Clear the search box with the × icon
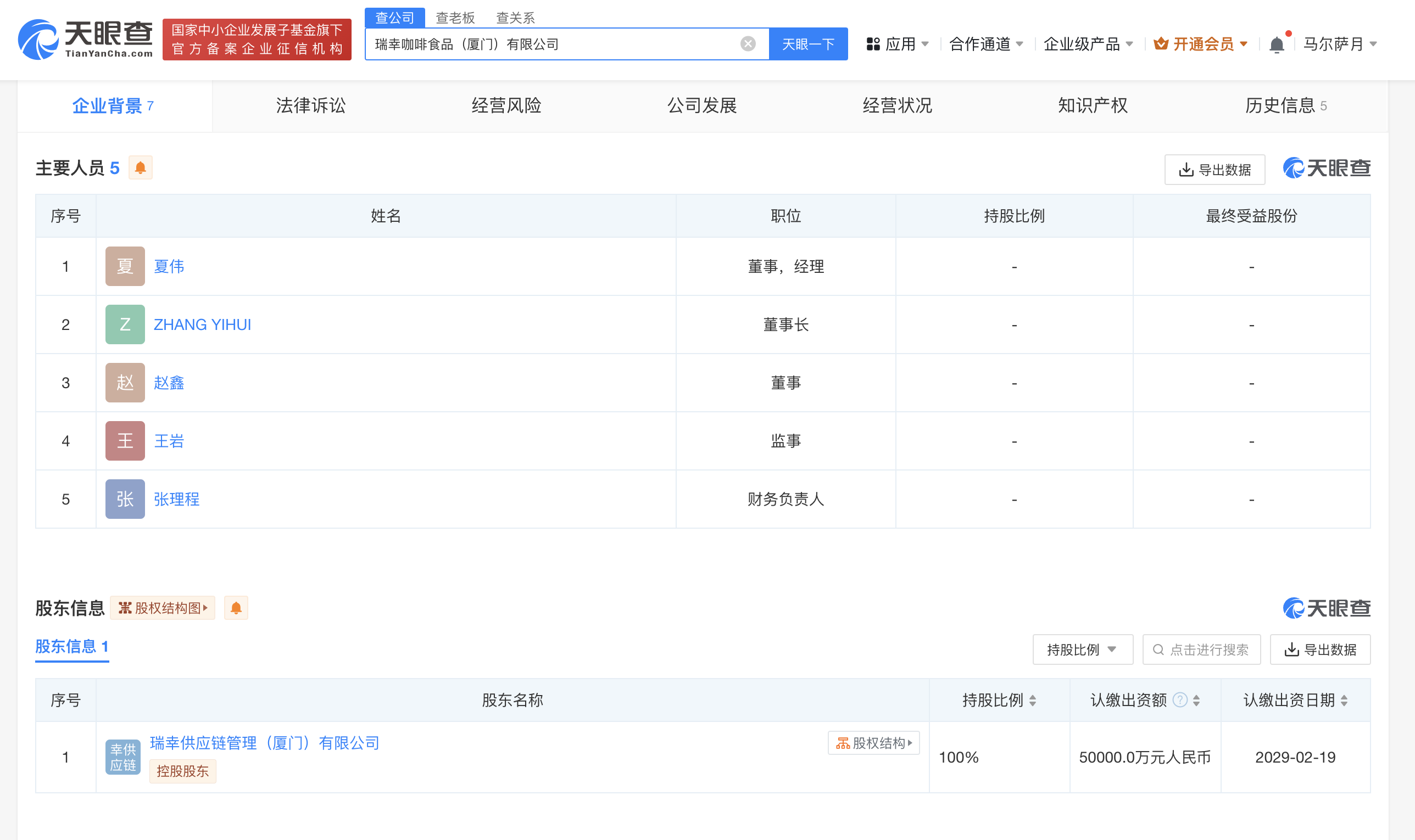Image resolution: width=1415 pixels, height=840 pixels. click(x=749, y=43)
